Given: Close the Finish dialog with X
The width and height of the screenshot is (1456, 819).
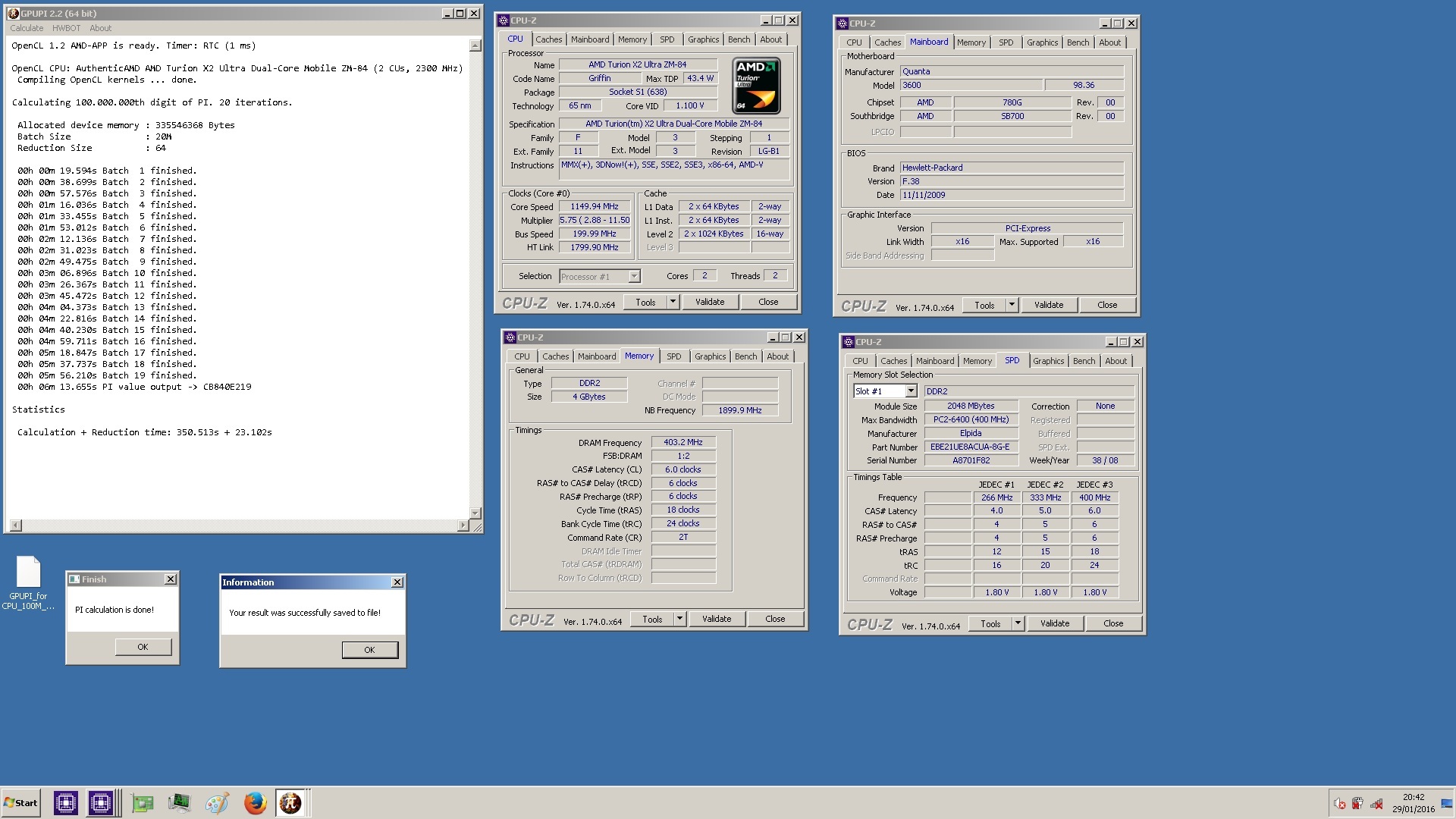Looking at the screenshot, I should (171, 579).
